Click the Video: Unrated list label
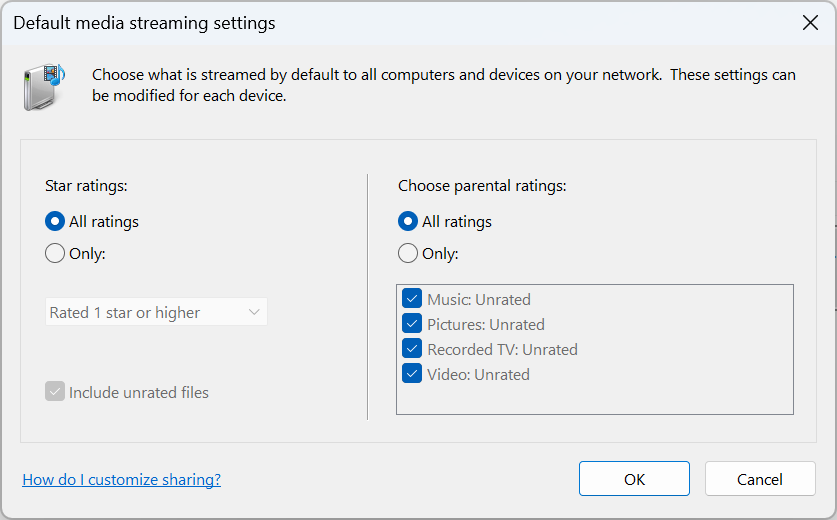This screenshot has height=520, width=837. [478, 374]
